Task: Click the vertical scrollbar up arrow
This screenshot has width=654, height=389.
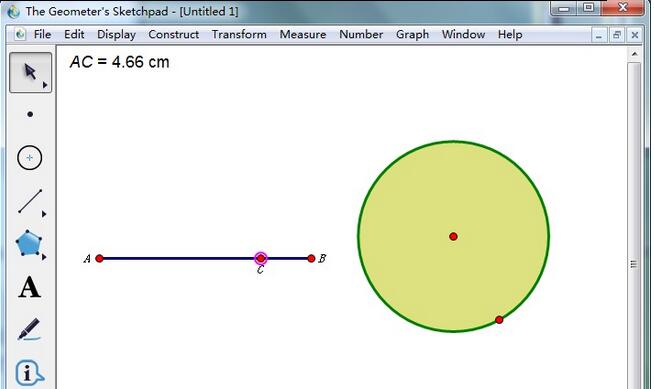Action: click(634, 54)
